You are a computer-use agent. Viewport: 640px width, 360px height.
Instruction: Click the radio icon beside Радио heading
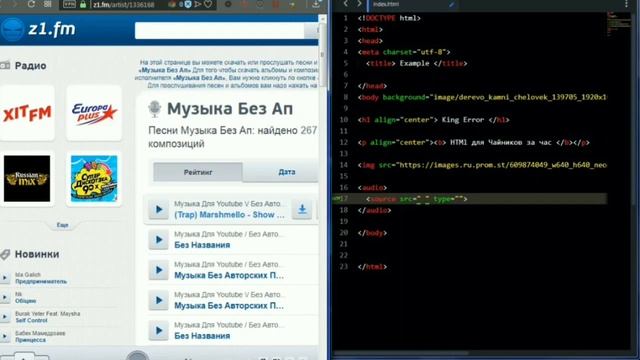pyautogui.click(x=5, y=65)
